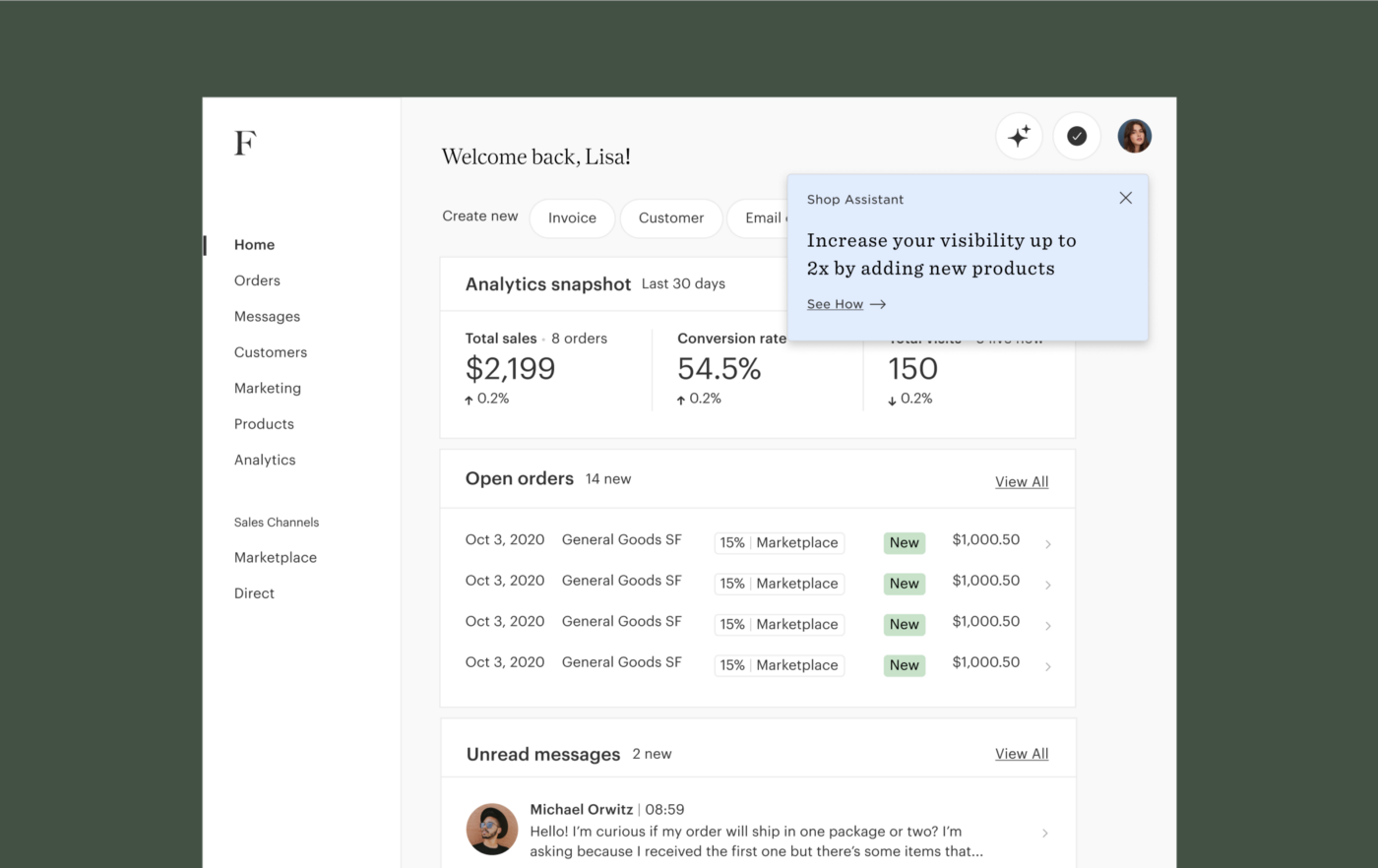
Task: Click the checkmark status icon in header
Action: pyautogui.click(x=1077, y=136)
